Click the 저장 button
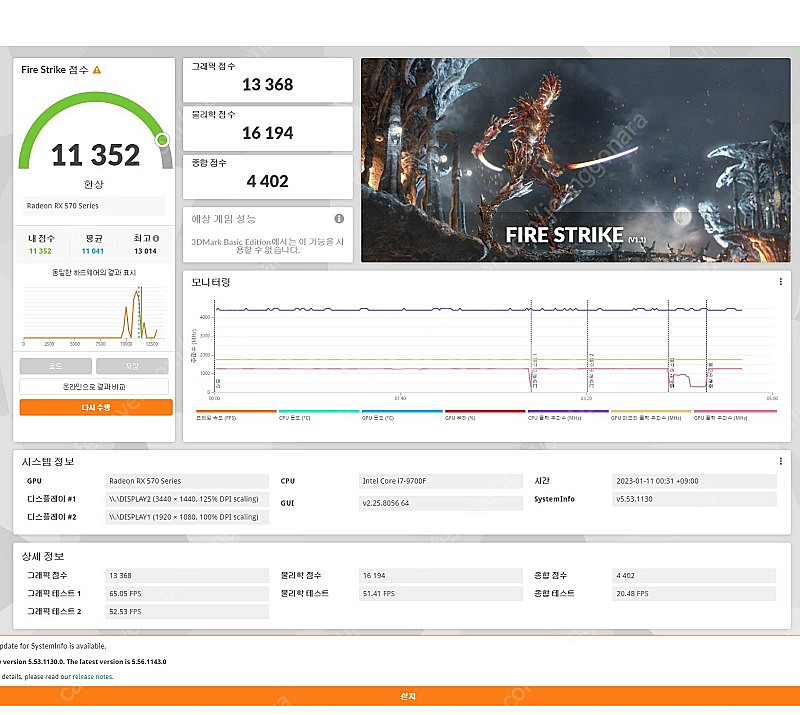Image resolution: width=800 pixels, height=715 pixels. pyautogui.click(x=132, y=366)
